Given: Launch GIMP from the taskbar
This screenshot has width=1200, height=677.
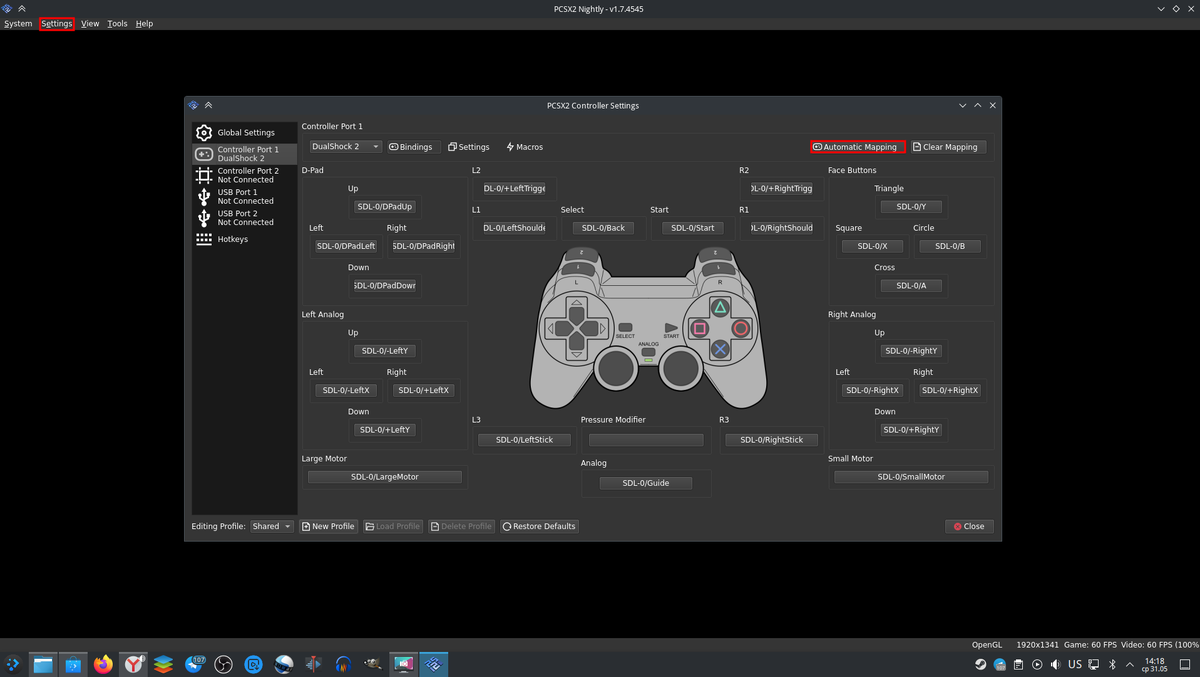Looking at the screenshot, I should tap(373, 664).
